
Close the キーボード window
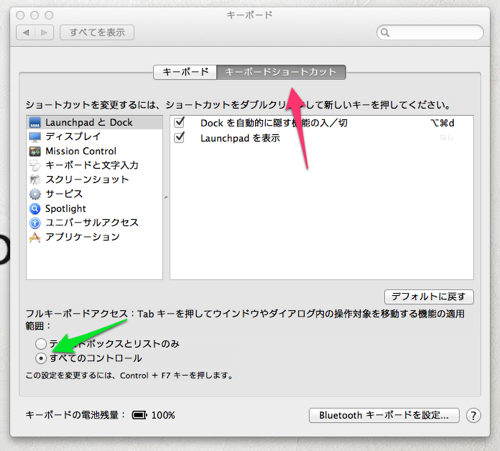coord(20,15)
